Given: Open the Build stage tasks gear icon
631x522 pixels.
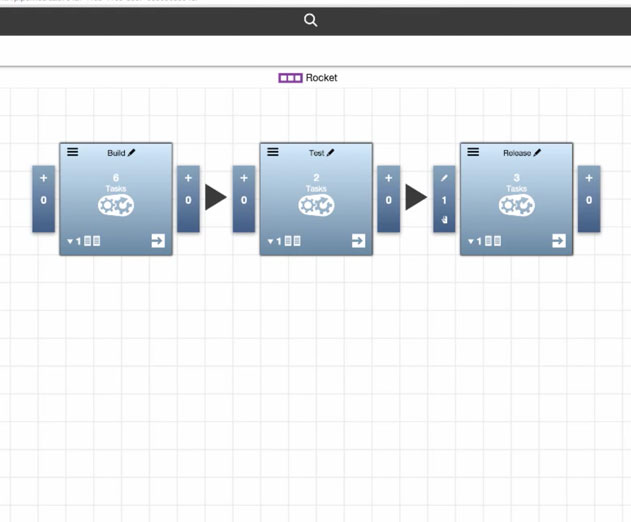Looking at the screenshot, I should point(116,205).
